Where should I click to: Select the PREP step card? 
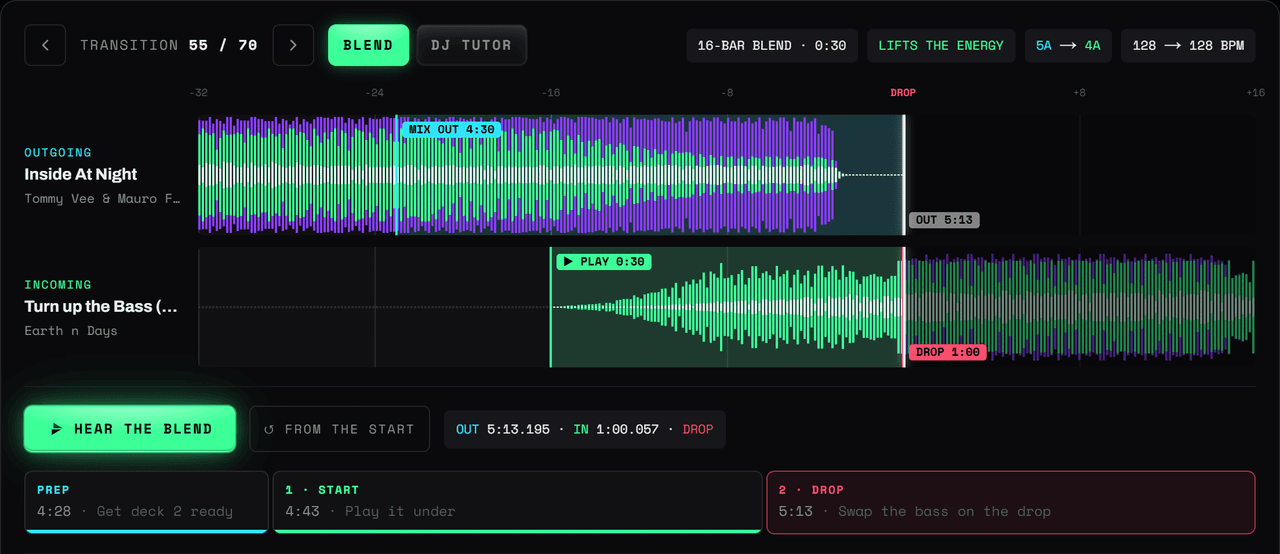tap(147, 502)
